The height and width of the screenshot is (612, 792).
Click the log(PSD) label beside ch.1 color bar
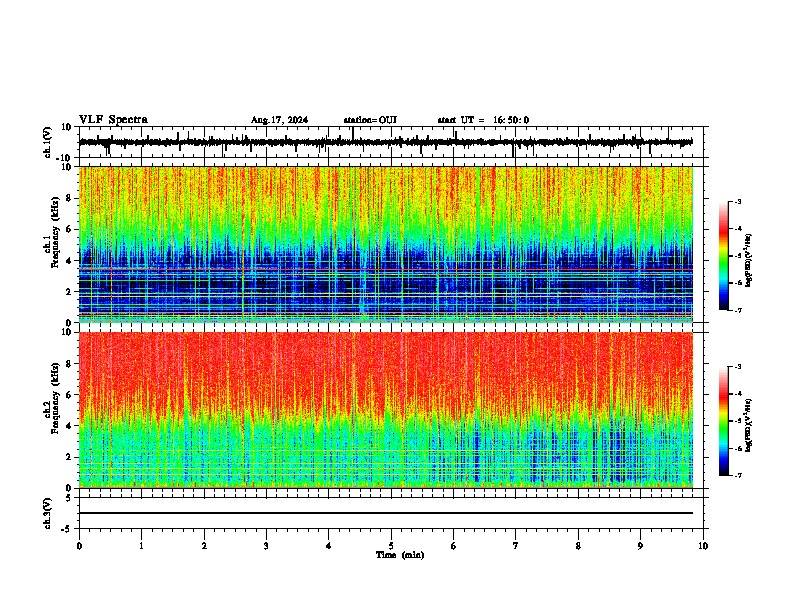point(749,261)
